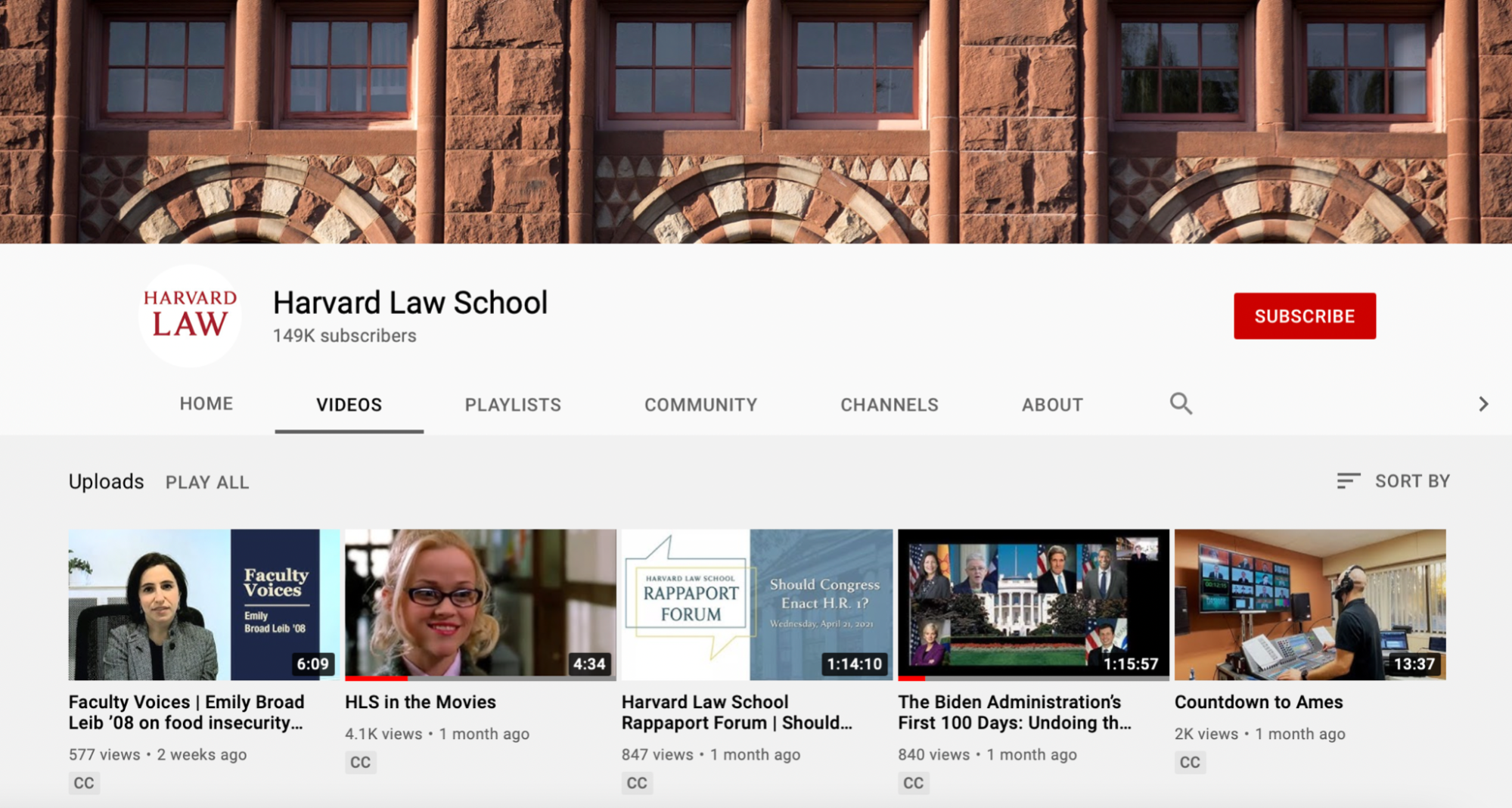Click the CC badge on Faculty Voices video
Viewport: 1512px width, 808px height.
tap(84, 783)
